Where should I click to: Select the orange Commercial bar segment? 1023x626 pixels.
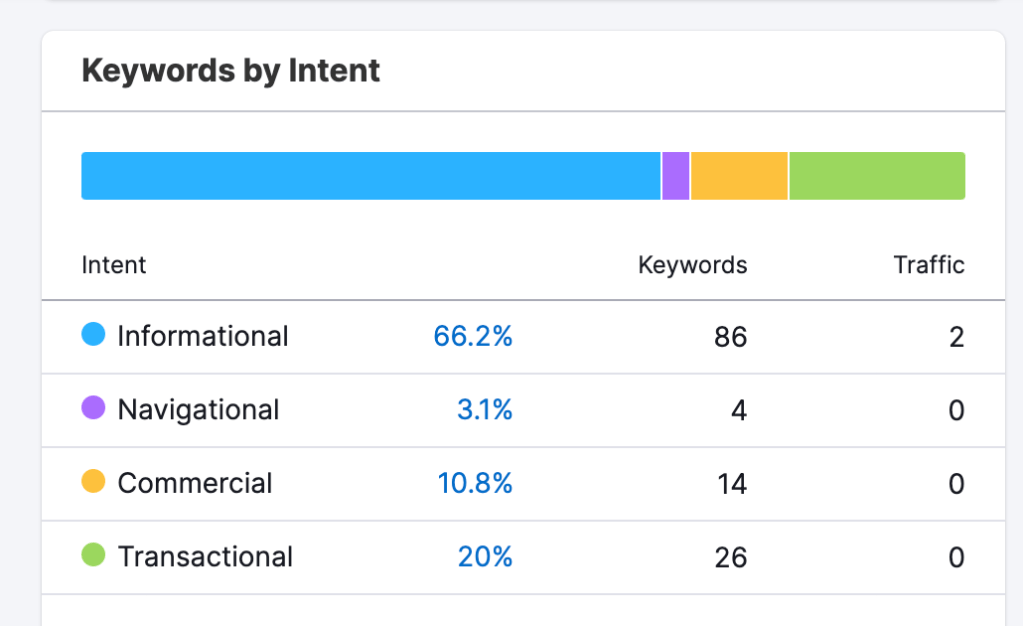click(x=739, y=176)
